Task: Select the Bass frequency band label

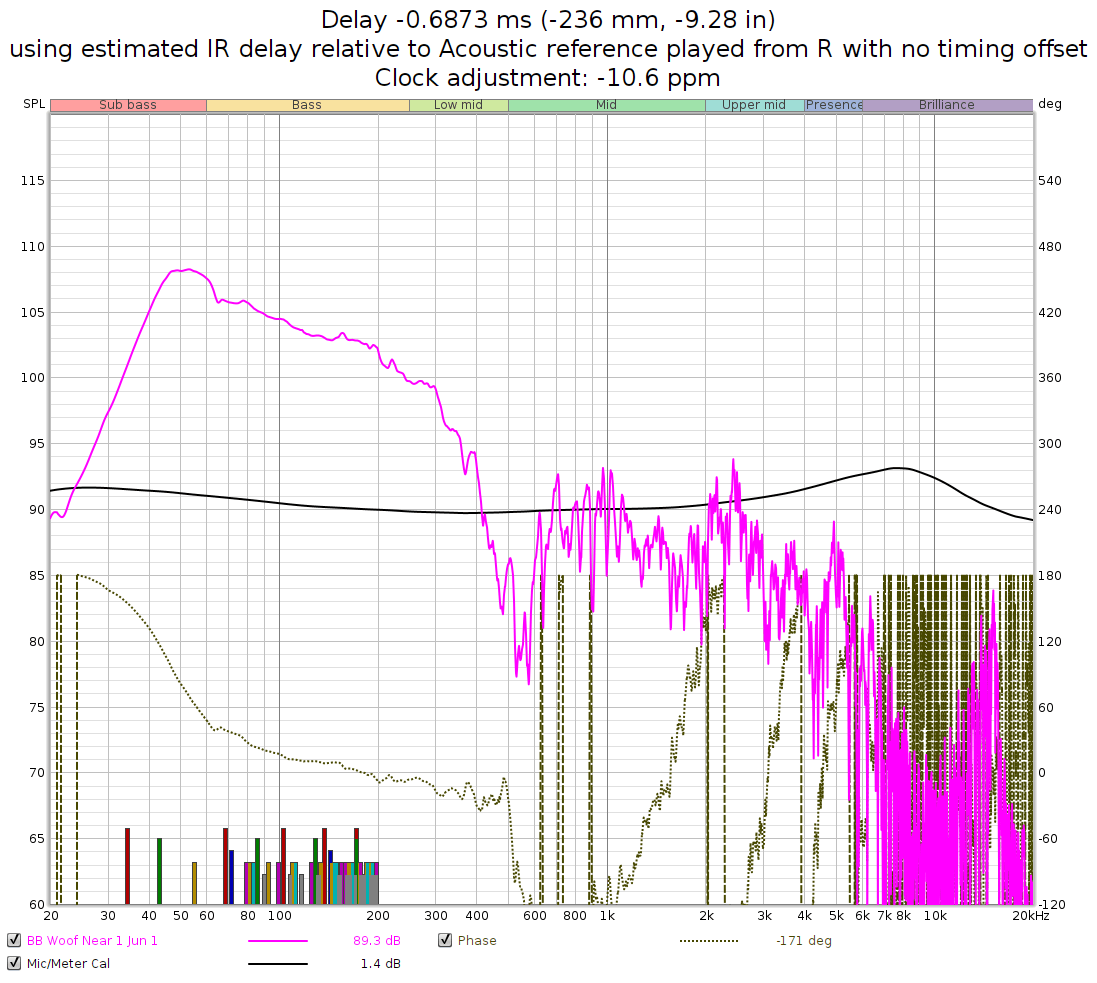Action: point(307,105)
